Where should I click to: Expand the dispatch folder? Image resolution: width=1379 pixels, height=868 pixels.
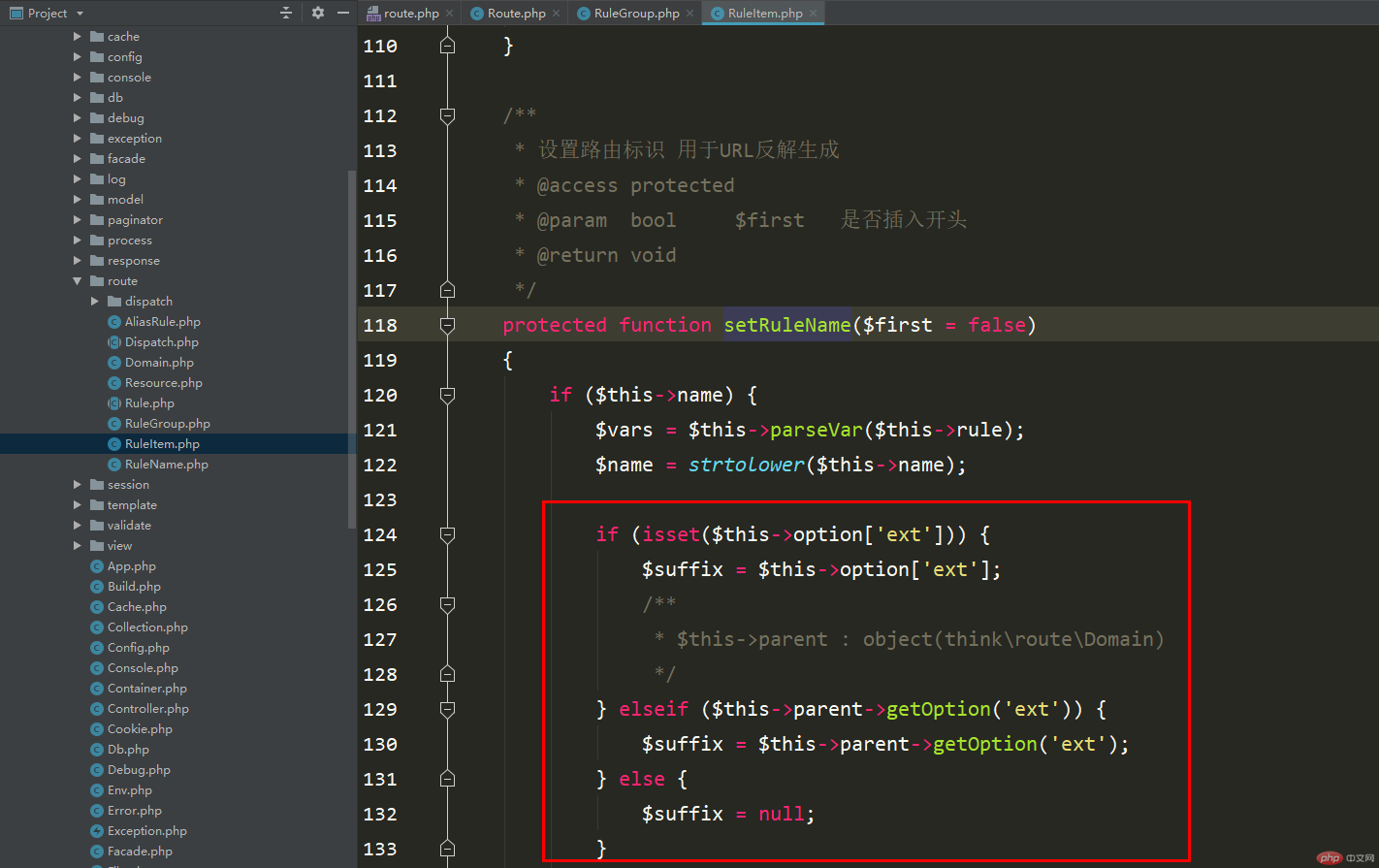point(95,302)
